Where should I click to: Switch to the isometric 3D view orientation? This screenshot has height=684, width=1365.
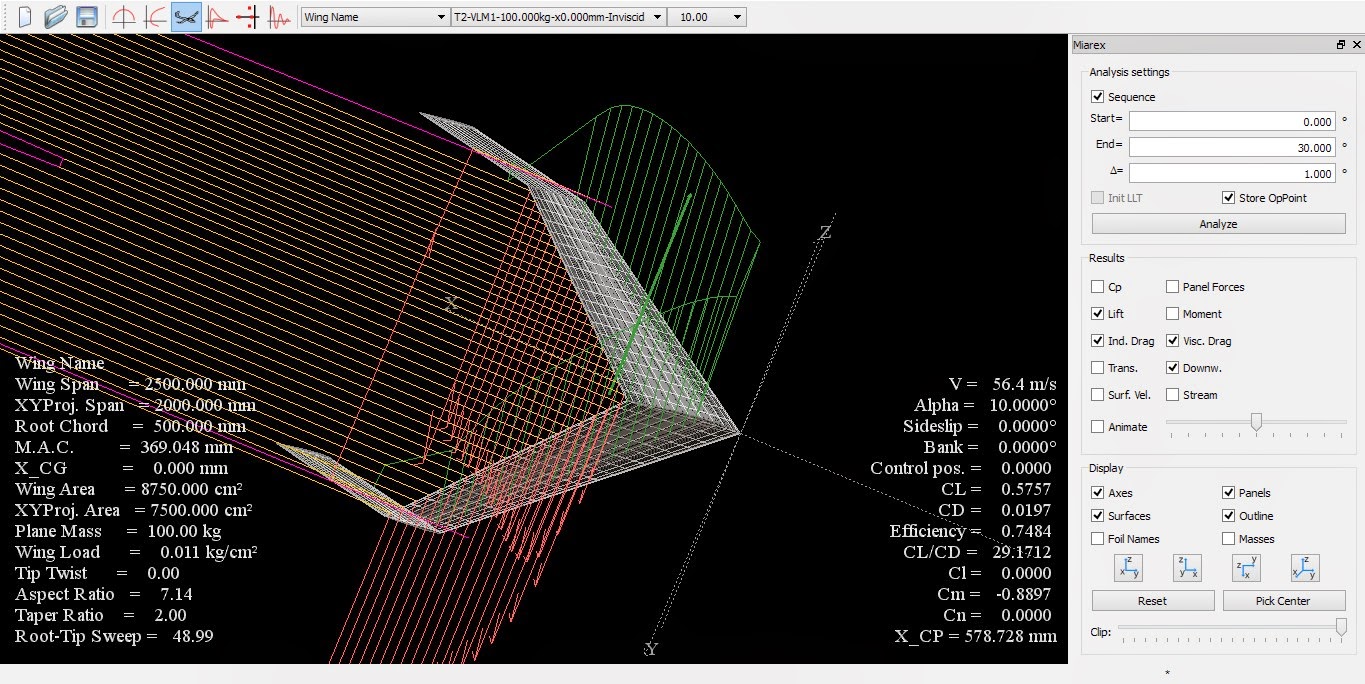pyautogui.click(x=1304, y=567)
